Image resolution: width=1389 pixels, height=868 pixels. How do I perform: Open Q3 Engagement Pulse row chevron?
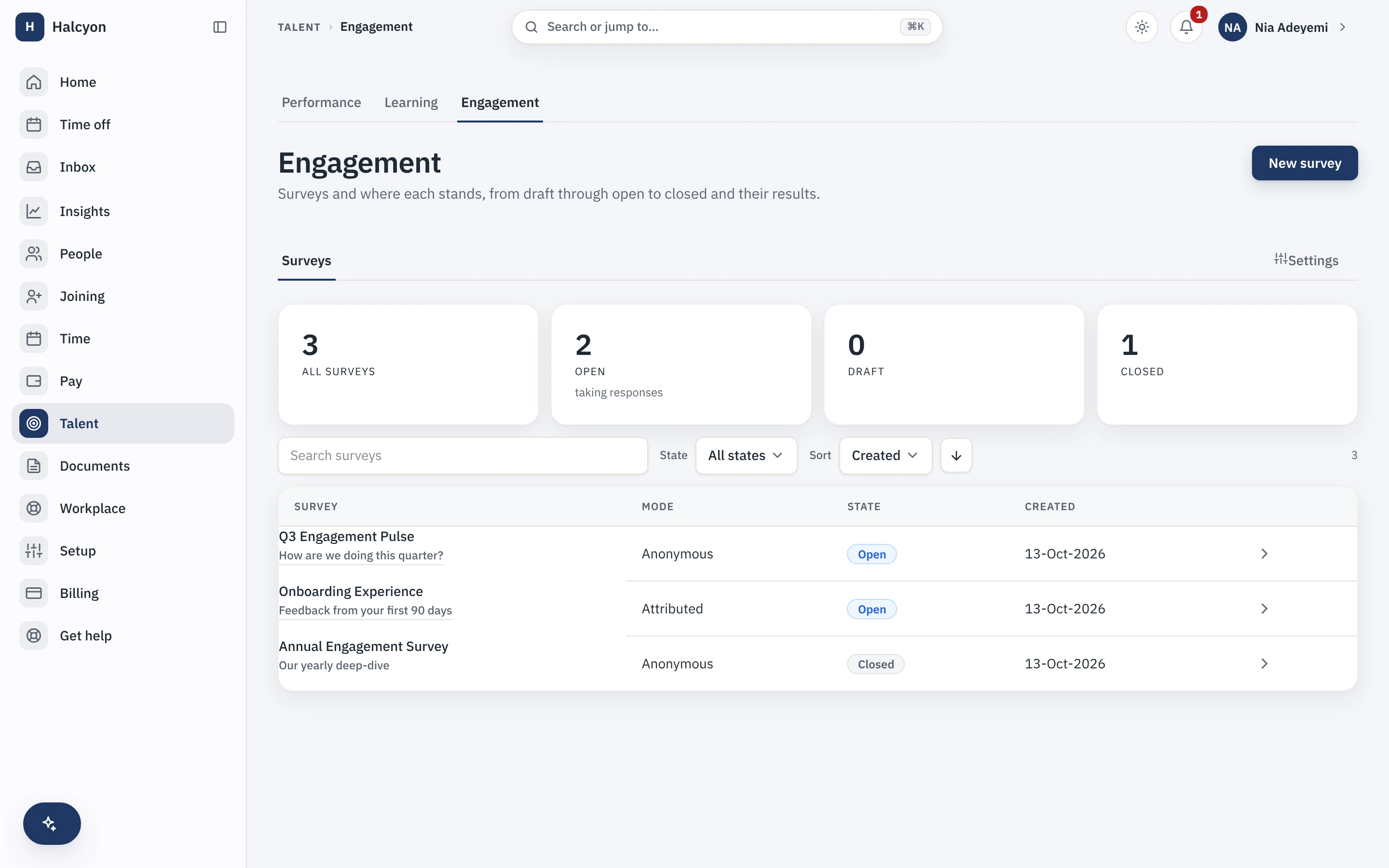[1264, 554]
